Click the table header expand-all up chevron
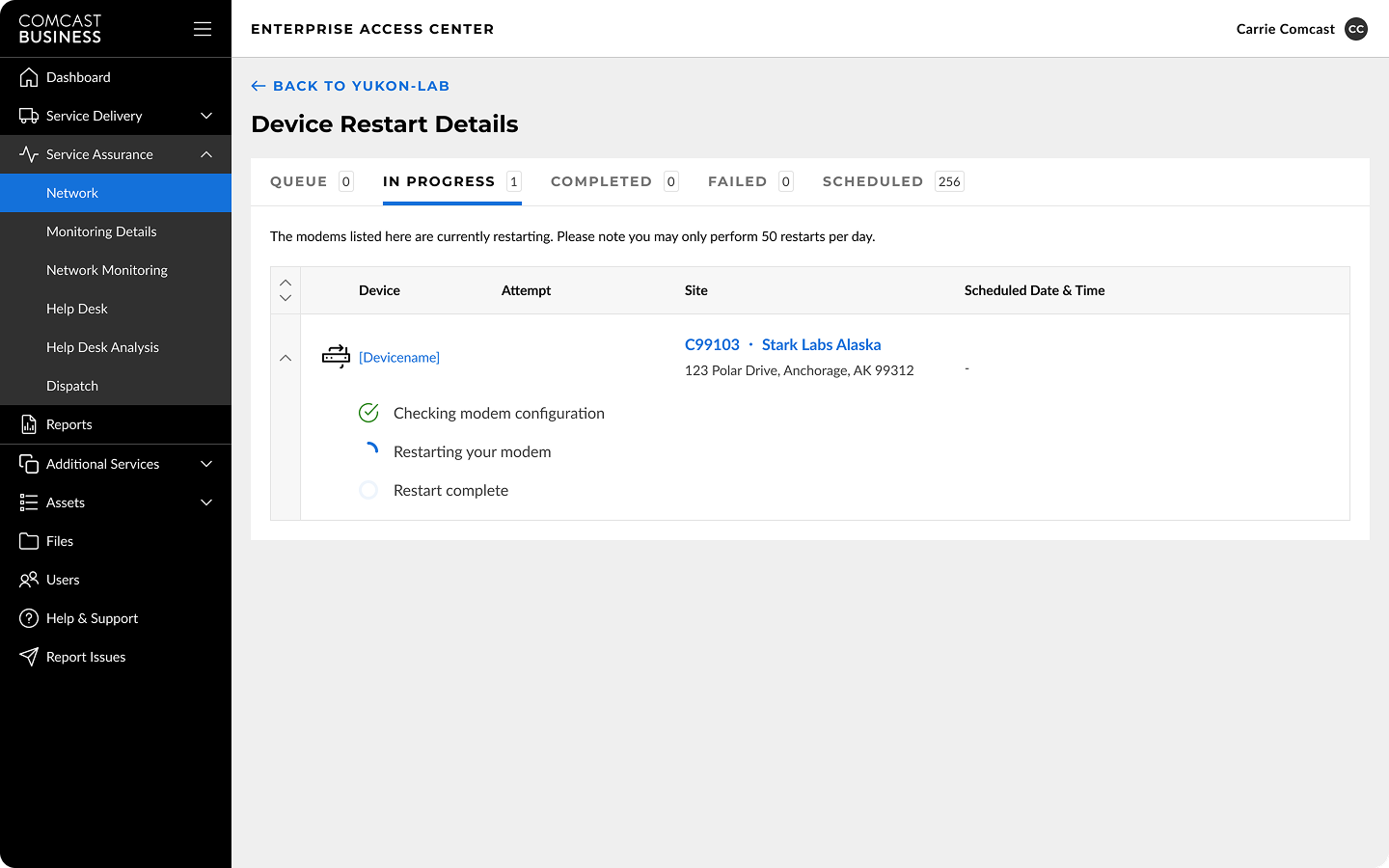This screenshot has width=1389, height=868. (286, 283)
